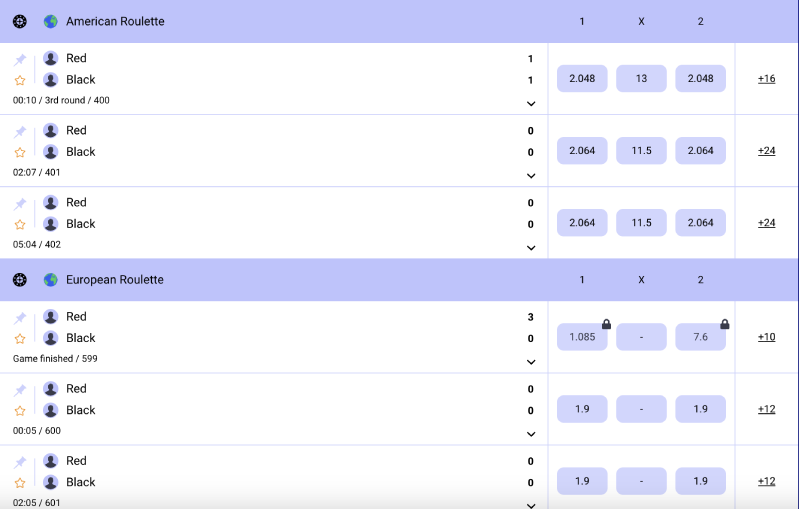Toggle favorite star on round 402 match
Viewport: 799px width, 509px height.
tap(20, 225)
